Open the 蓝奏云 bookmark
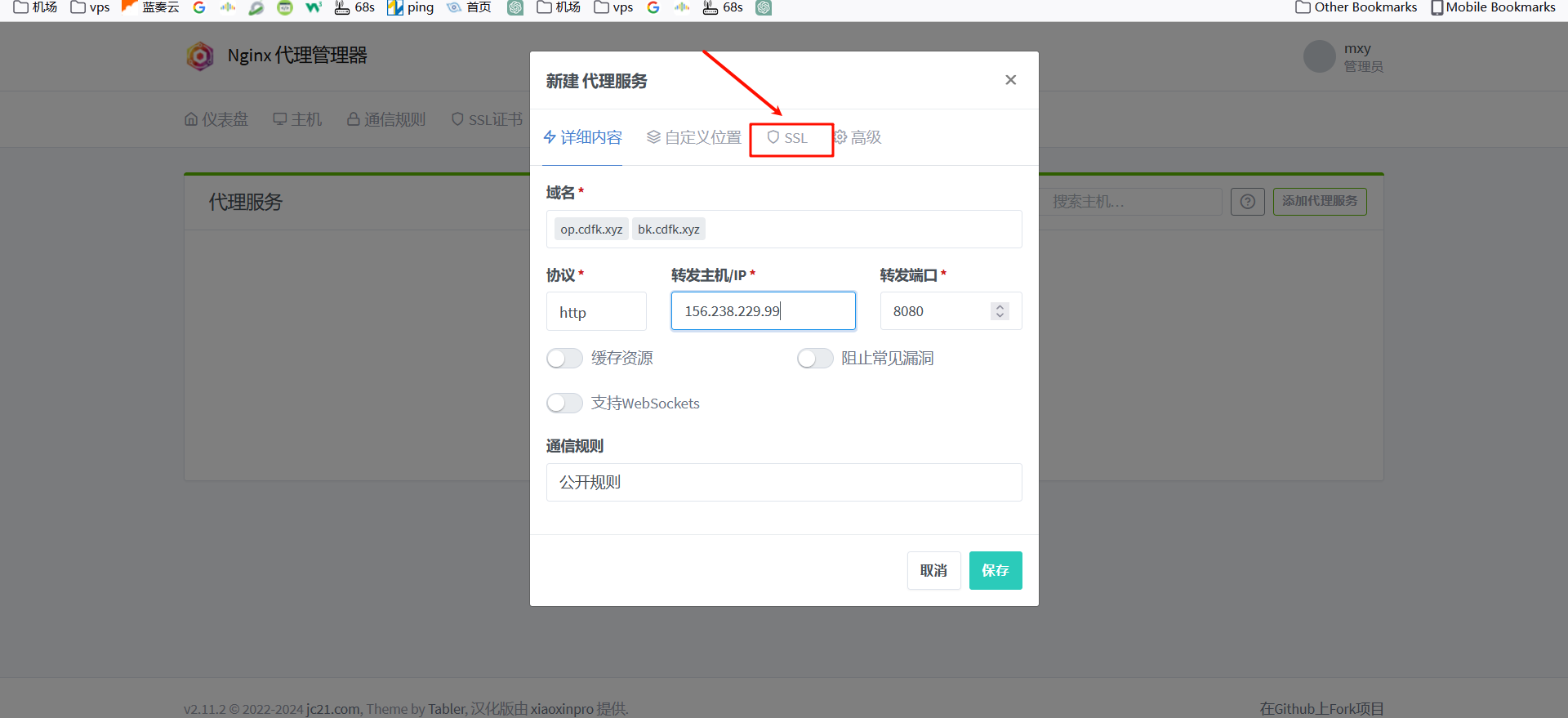 pyautogui.click(x=150, y=7)
